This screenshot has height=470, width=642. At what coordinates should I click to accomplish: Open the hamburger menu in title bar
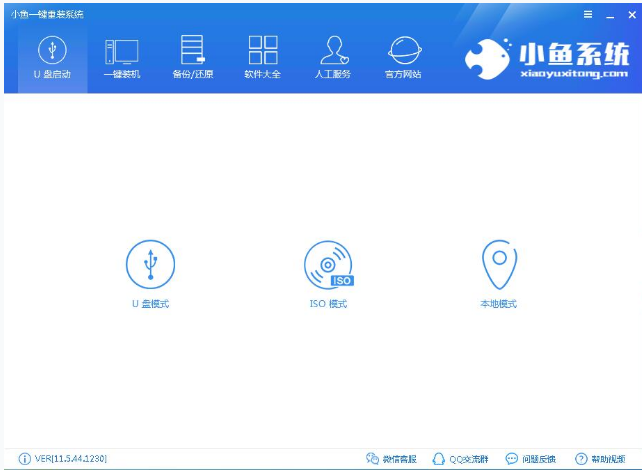(x=588, y=14)
